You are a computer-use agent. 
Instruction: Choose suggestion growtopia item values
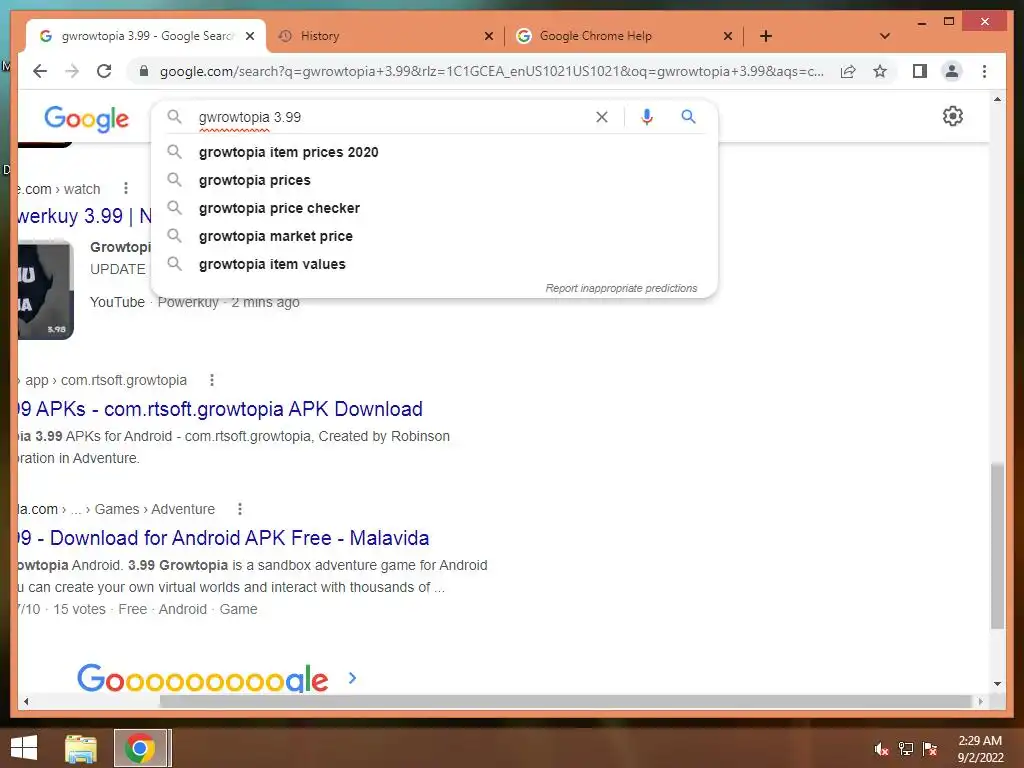434,264
